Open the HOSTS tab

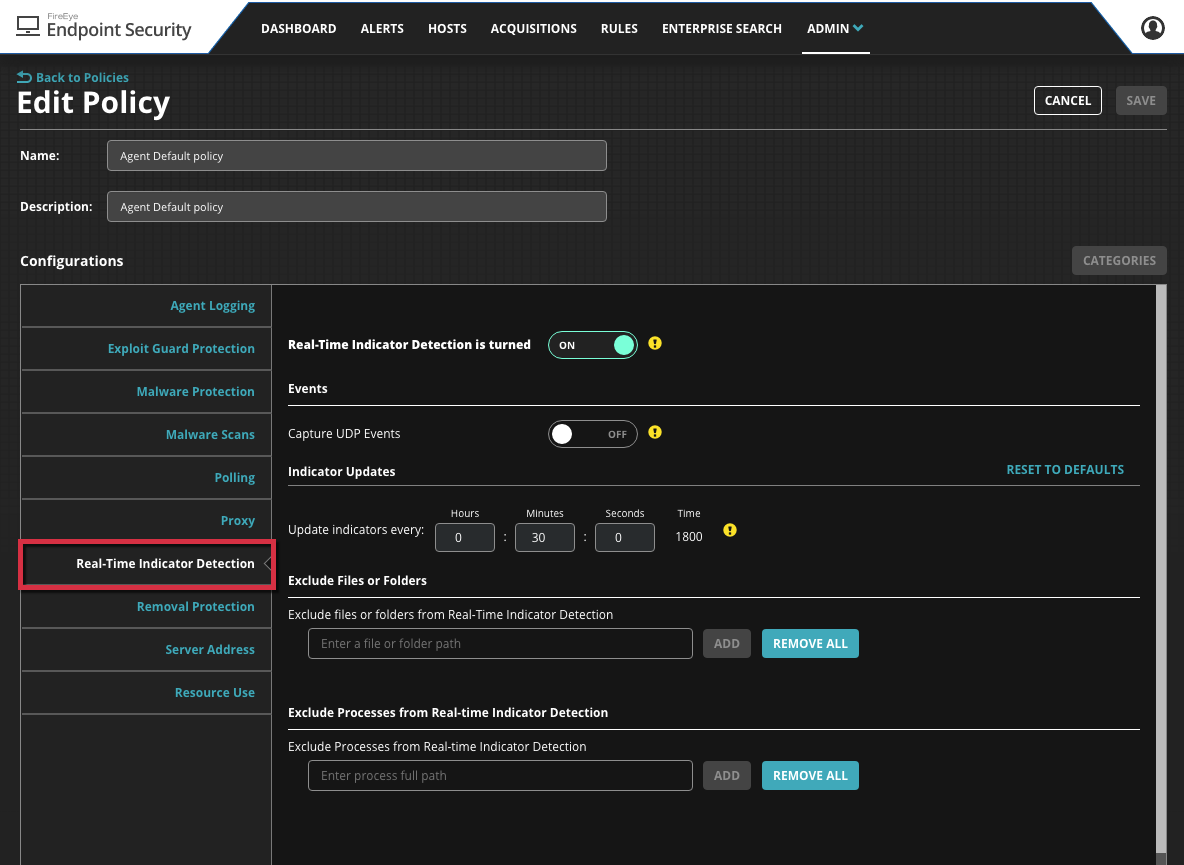coord(447,29)
